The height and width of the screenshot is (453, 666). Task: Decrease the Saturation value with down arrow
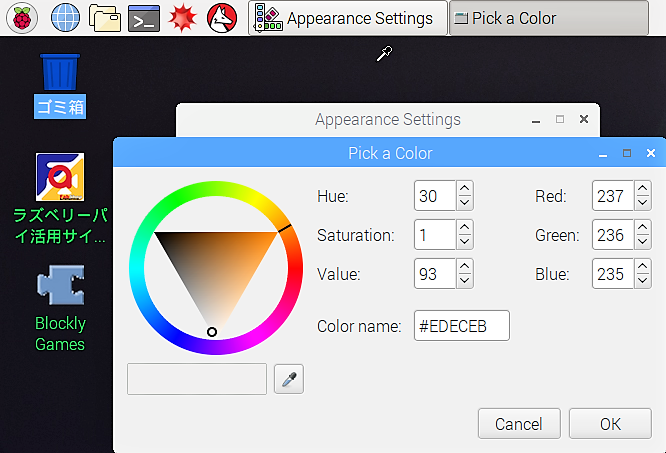click(x=465, y=242)
